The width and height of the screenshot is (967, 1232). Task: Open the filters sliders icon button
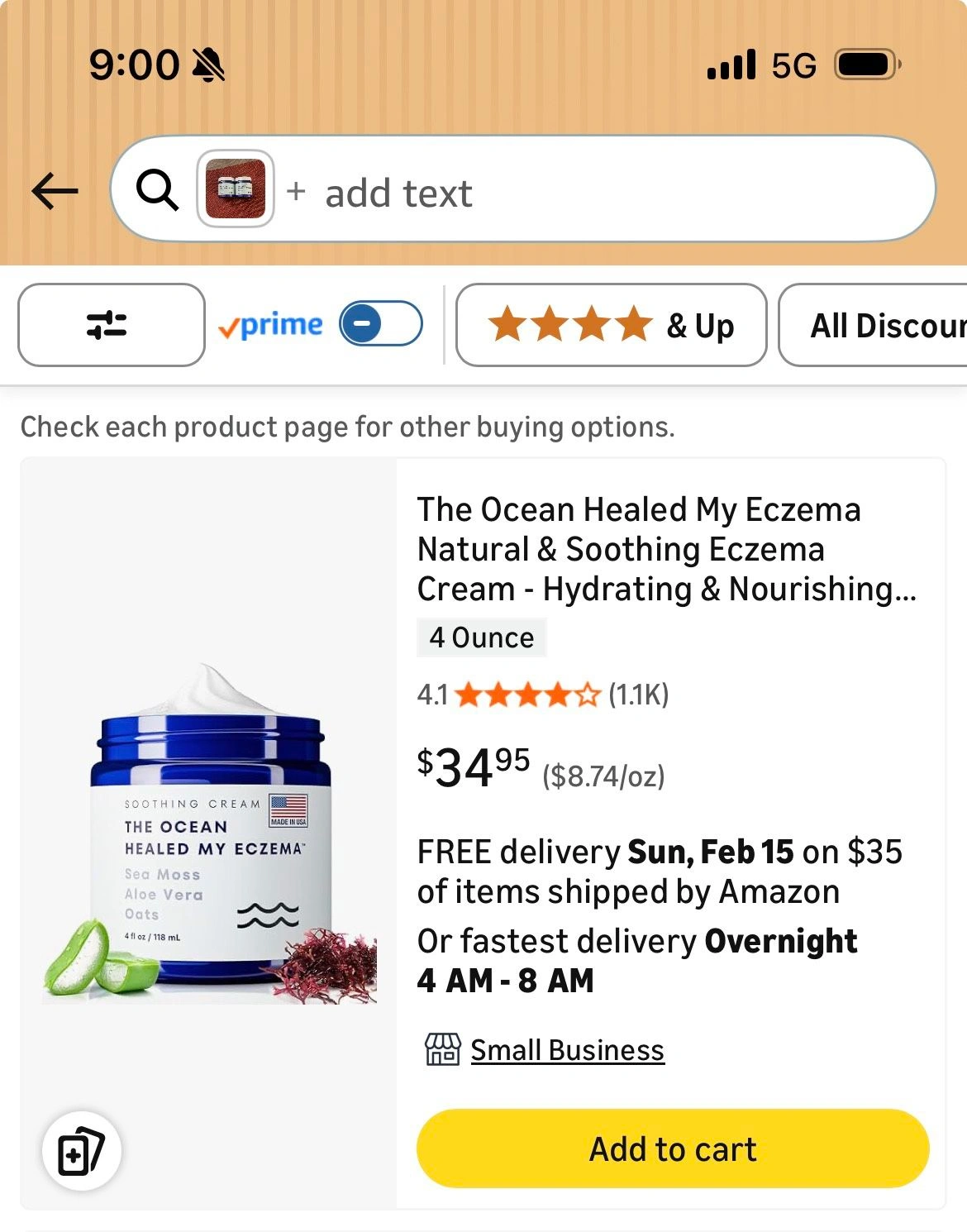(111, 325)
